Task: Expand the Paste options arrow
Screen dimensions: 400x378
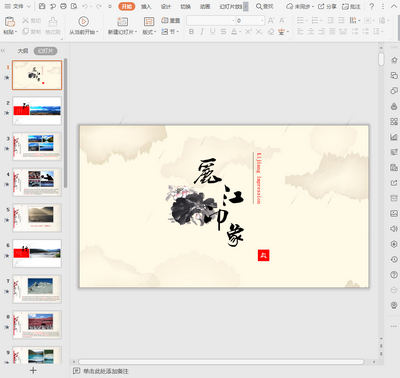Action: [16, 32]
